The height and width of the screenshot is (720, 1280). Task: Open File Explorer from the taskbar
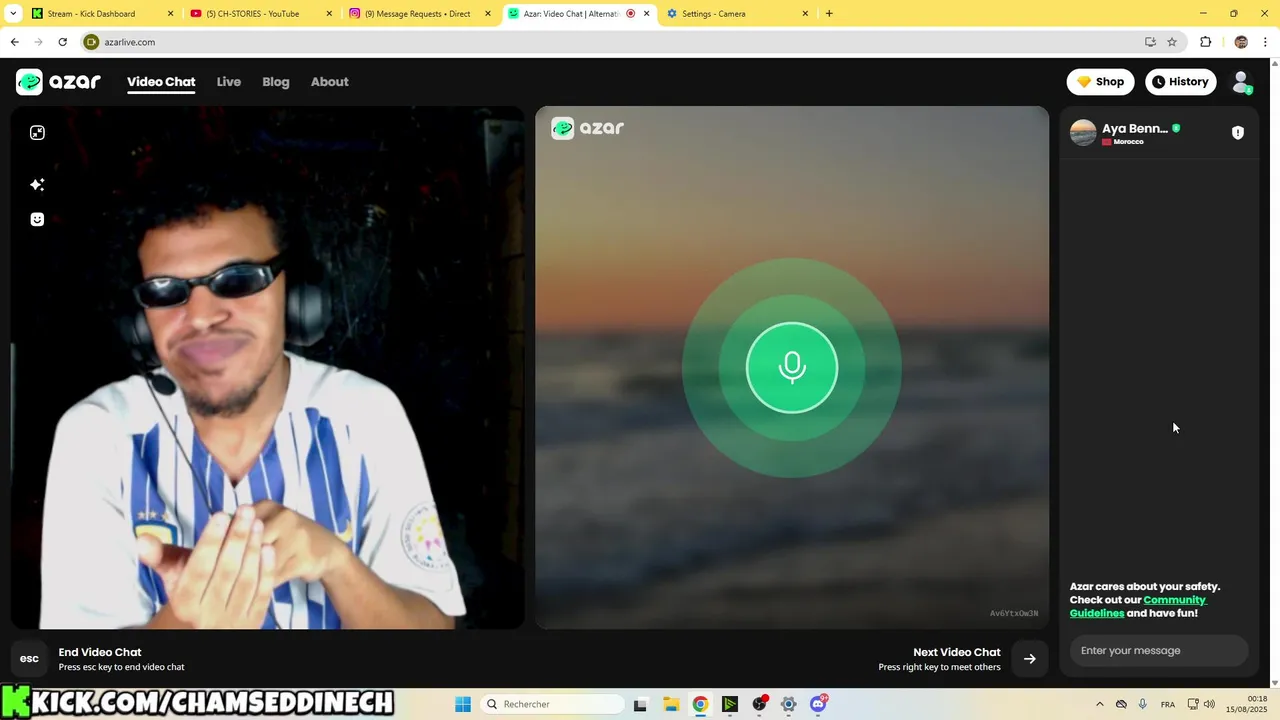pos(670,704)
